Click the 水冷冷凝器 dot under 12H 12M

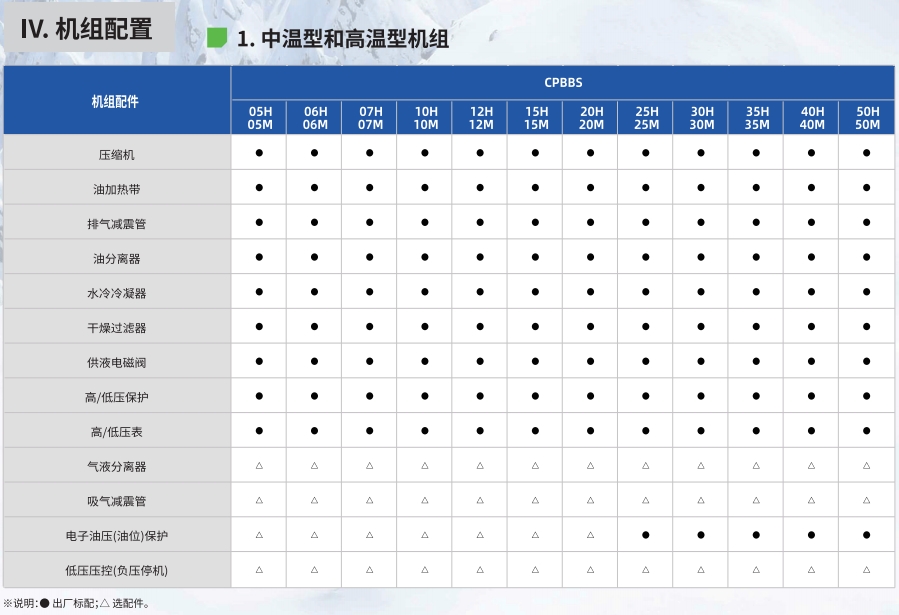tap(480, 292)
